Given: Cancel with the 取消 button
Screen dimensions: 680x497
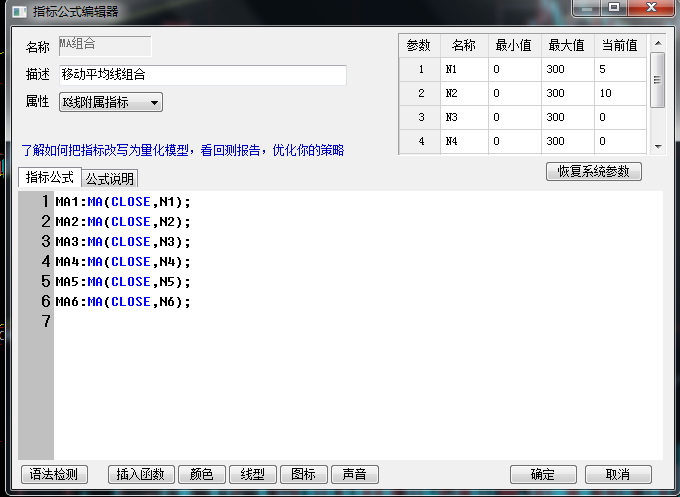Looking at the screenshot, I should 618,474.
